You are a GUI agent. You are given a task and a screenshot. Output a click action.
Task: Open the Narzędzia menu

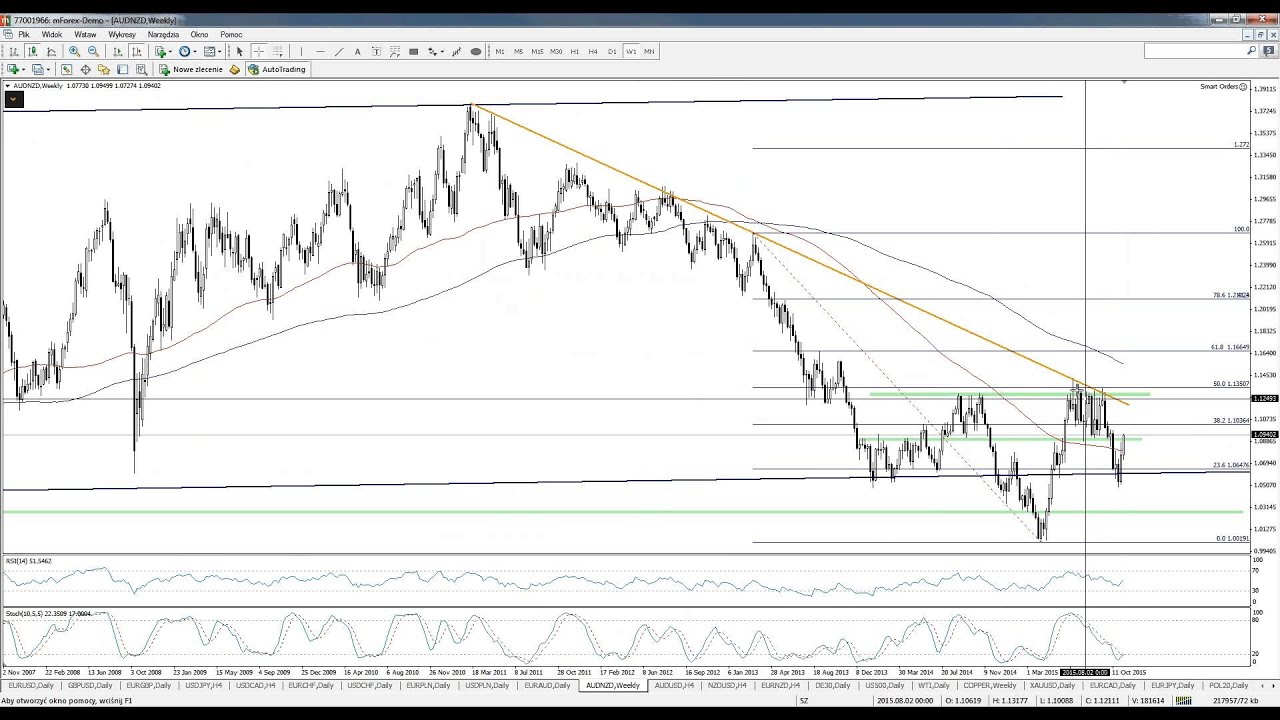pos(163,34)
